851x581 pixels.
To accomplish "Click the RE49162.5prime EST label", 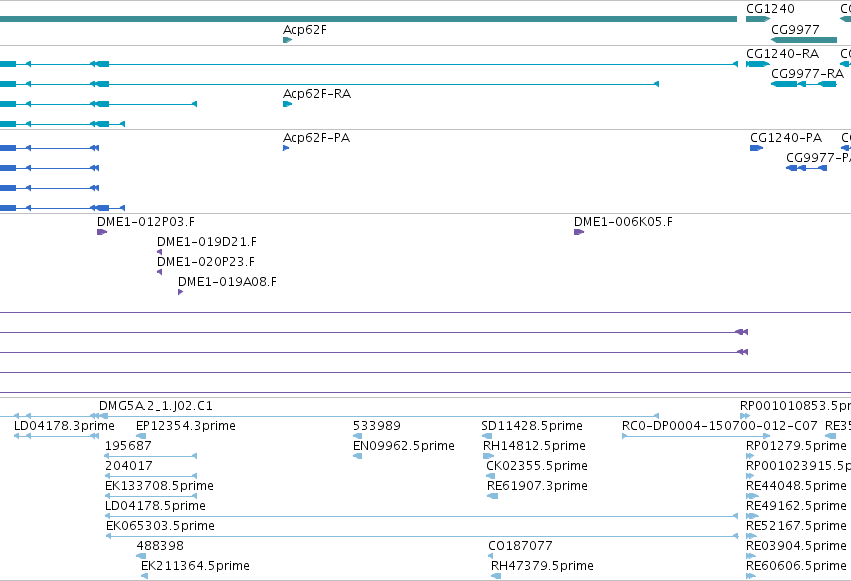I will click(x=796, y=506).
